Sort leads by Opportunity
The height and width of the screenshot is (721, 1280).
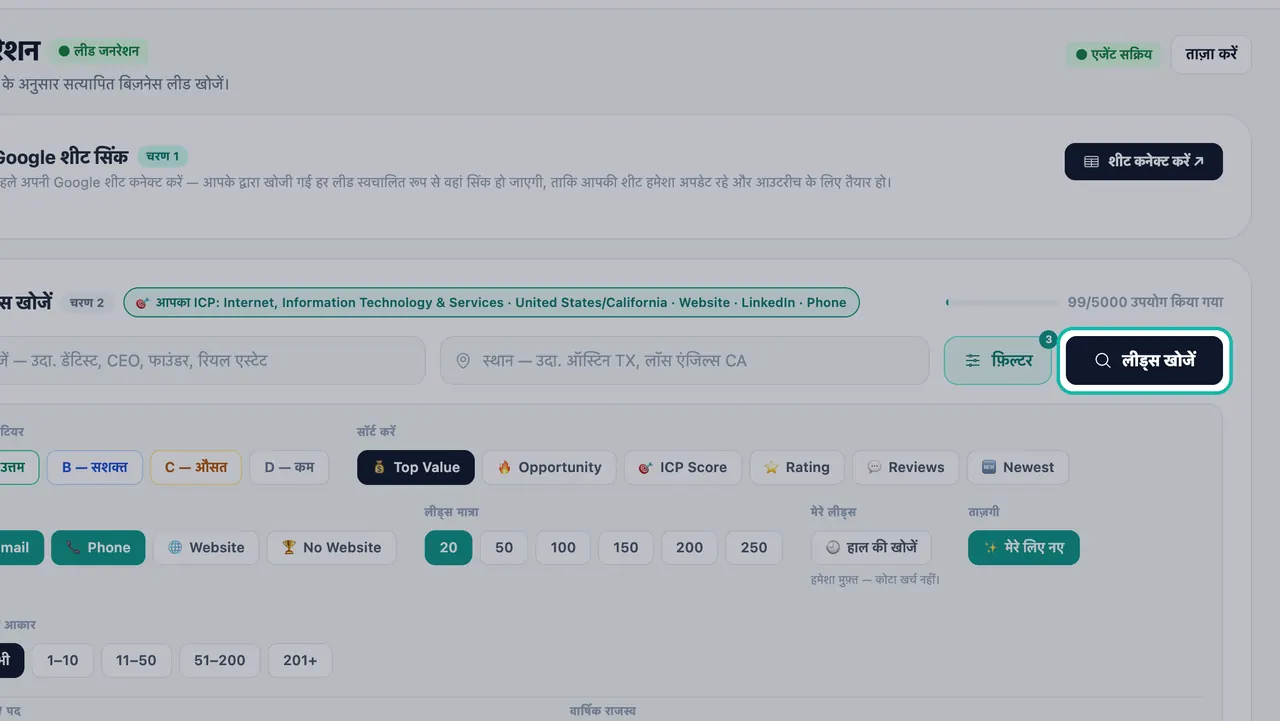(549, 467)
